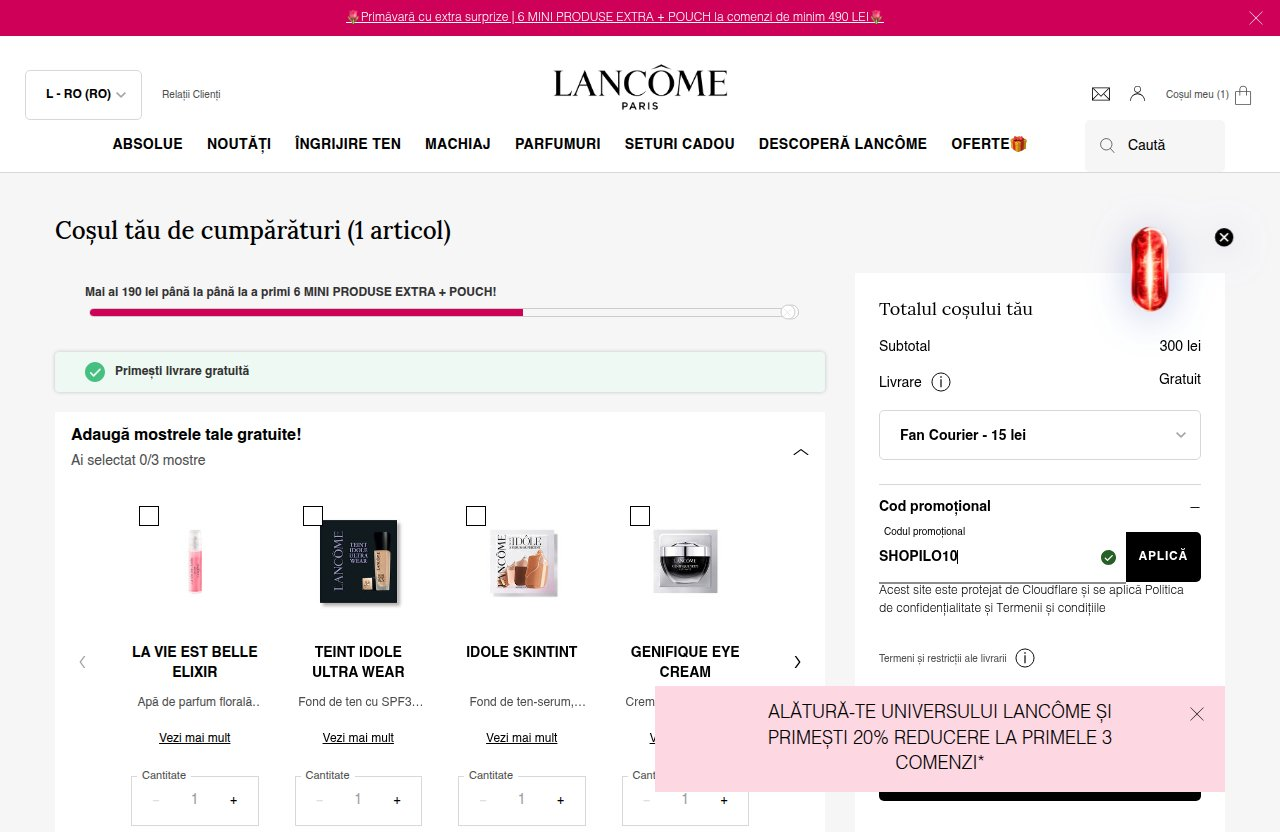Show delivery info next to Livrare

[x=941, y=382]
